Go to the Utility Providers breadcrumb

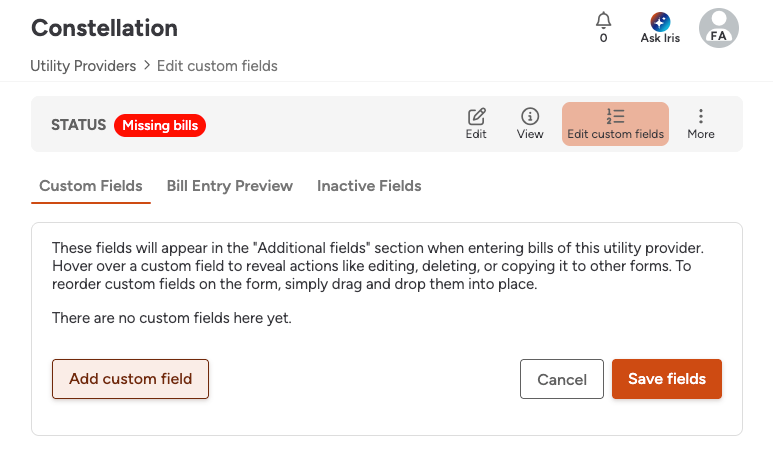[x=83, y=66]
